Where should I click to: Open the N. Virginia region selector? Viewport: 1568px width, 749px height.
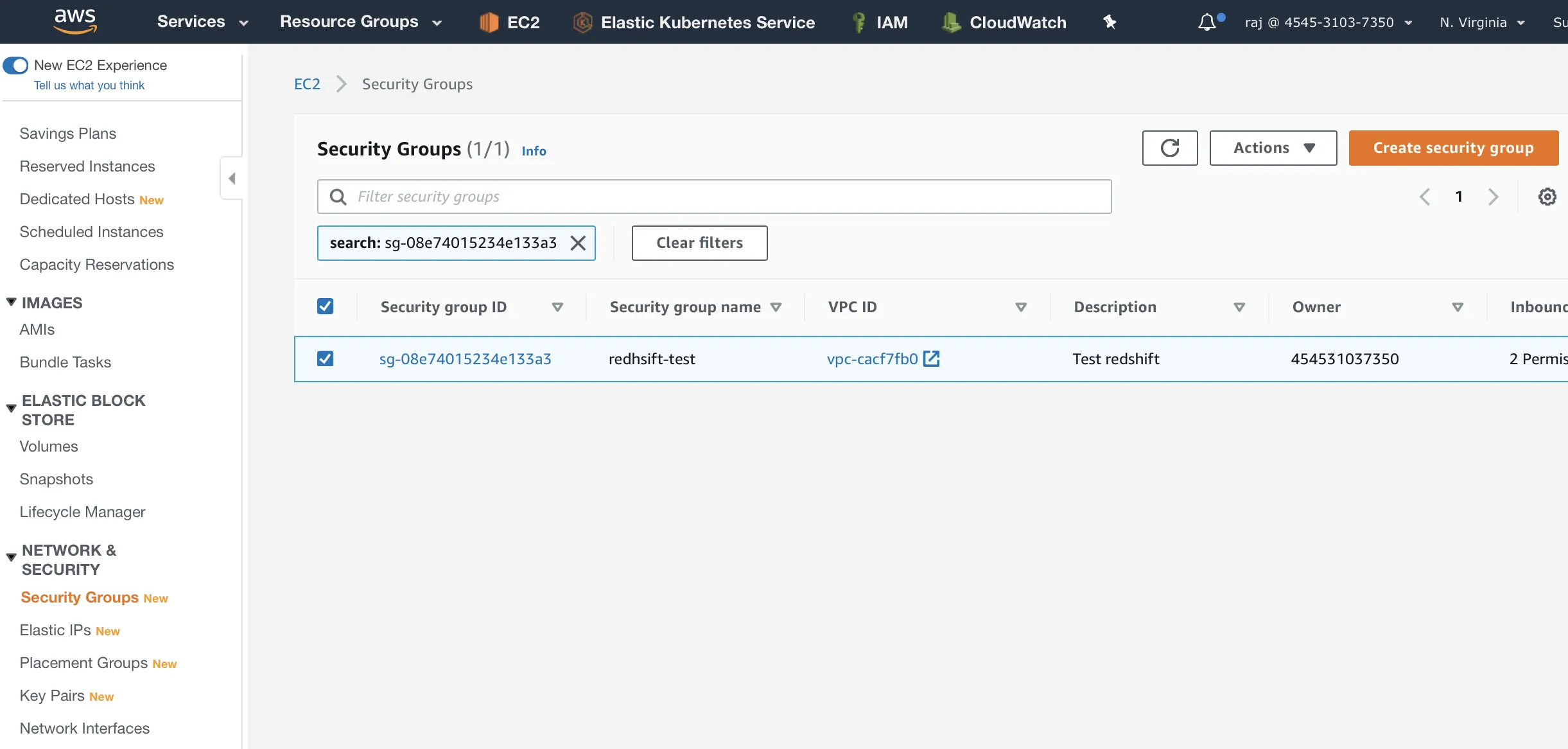1482,22
